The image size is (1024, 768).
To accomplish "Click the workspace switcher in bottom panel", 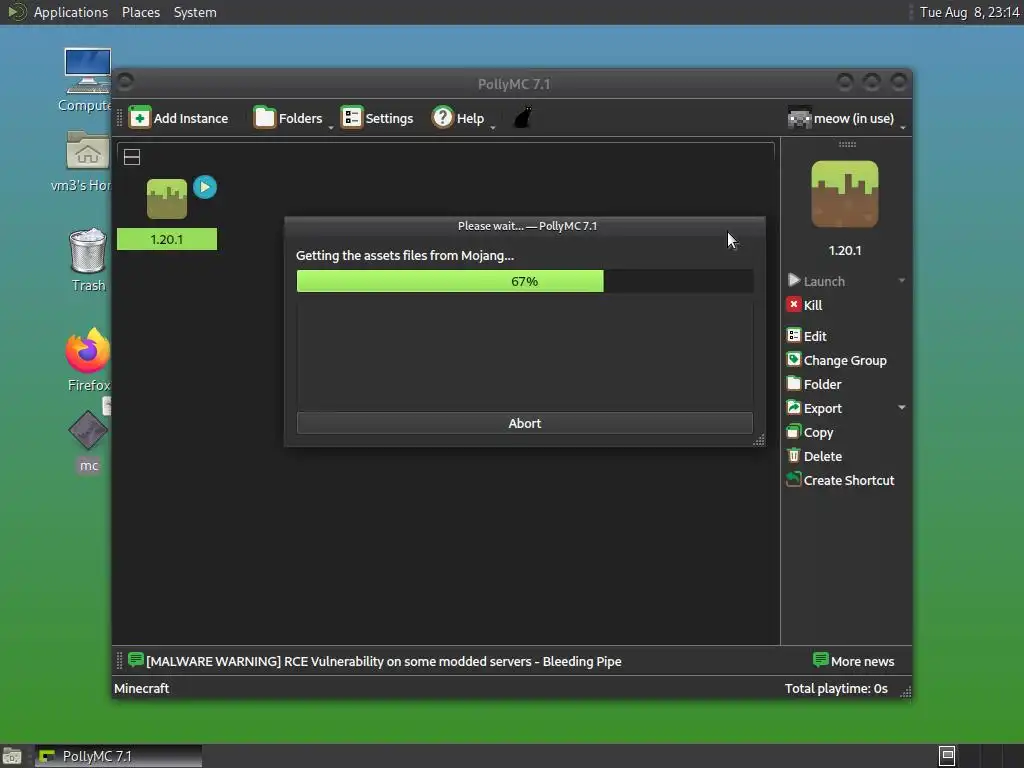I will click(x=947, y=756).
